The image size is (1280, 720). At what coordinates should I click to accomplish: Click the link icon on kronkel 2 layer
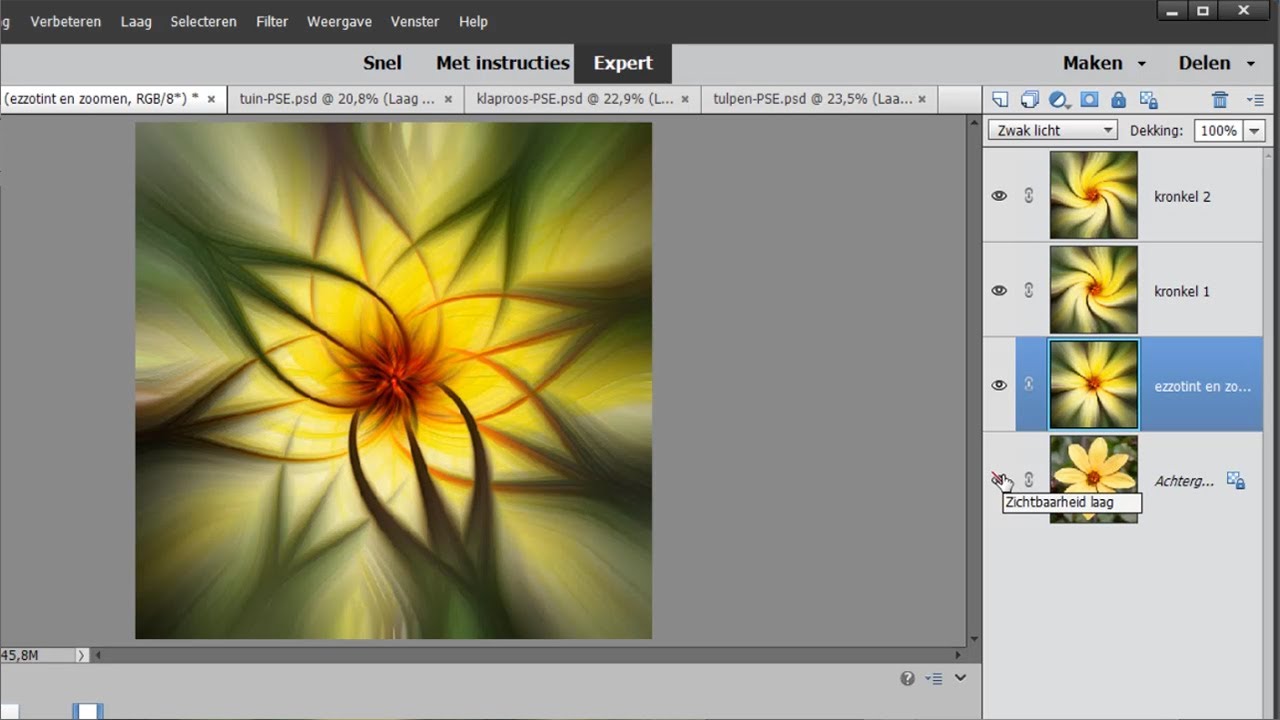pos(1028,196)
